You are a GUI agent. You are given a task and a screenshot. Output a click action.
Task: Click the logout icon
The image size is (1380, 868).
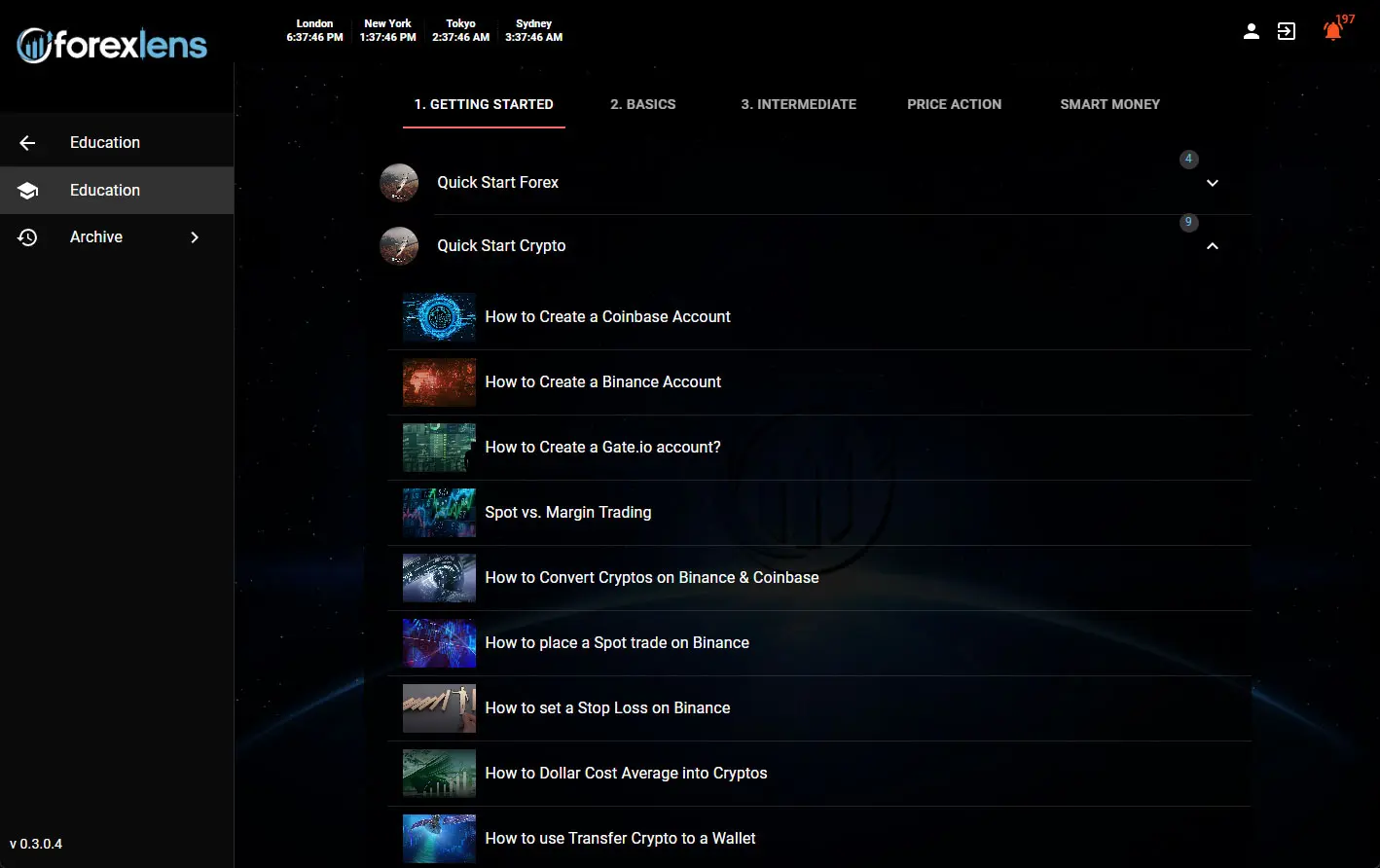pyautogui.click(x=1287, y=31)
